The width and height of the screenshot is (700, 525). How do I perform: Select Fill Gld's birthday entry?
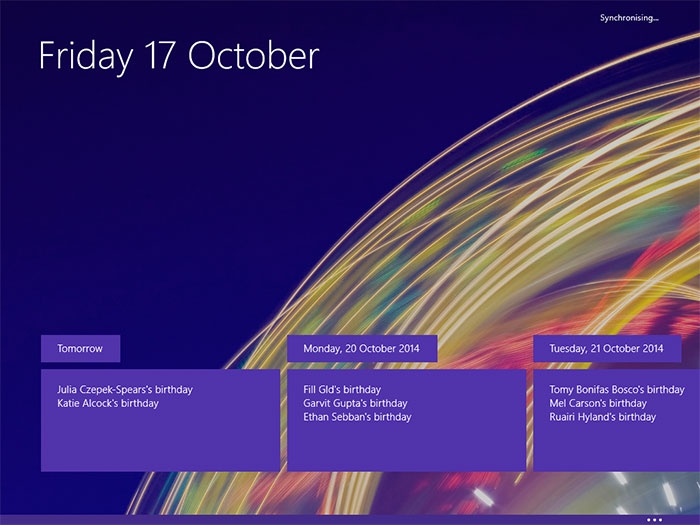(342, 390)
